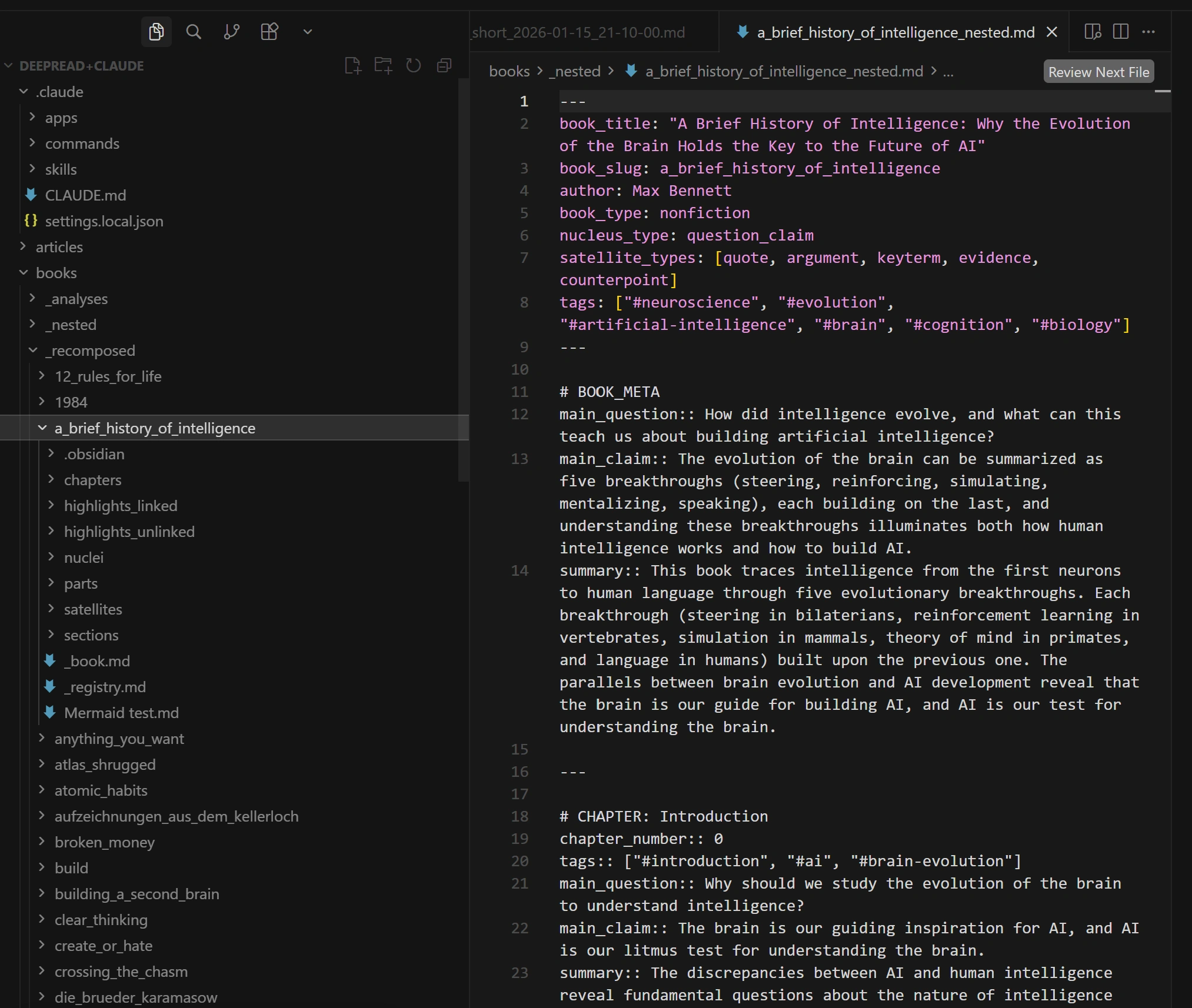
Task: Show additional views dropdown chevron
Action: 307,32
